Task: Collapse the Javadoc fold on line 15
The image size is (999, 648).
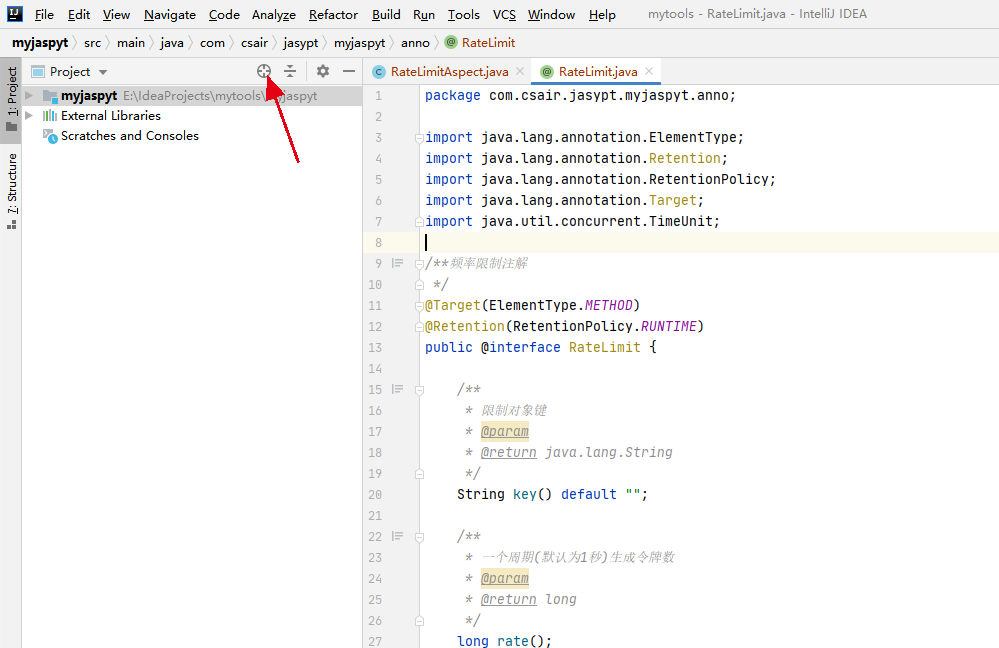Action: (x=419, y=390)
